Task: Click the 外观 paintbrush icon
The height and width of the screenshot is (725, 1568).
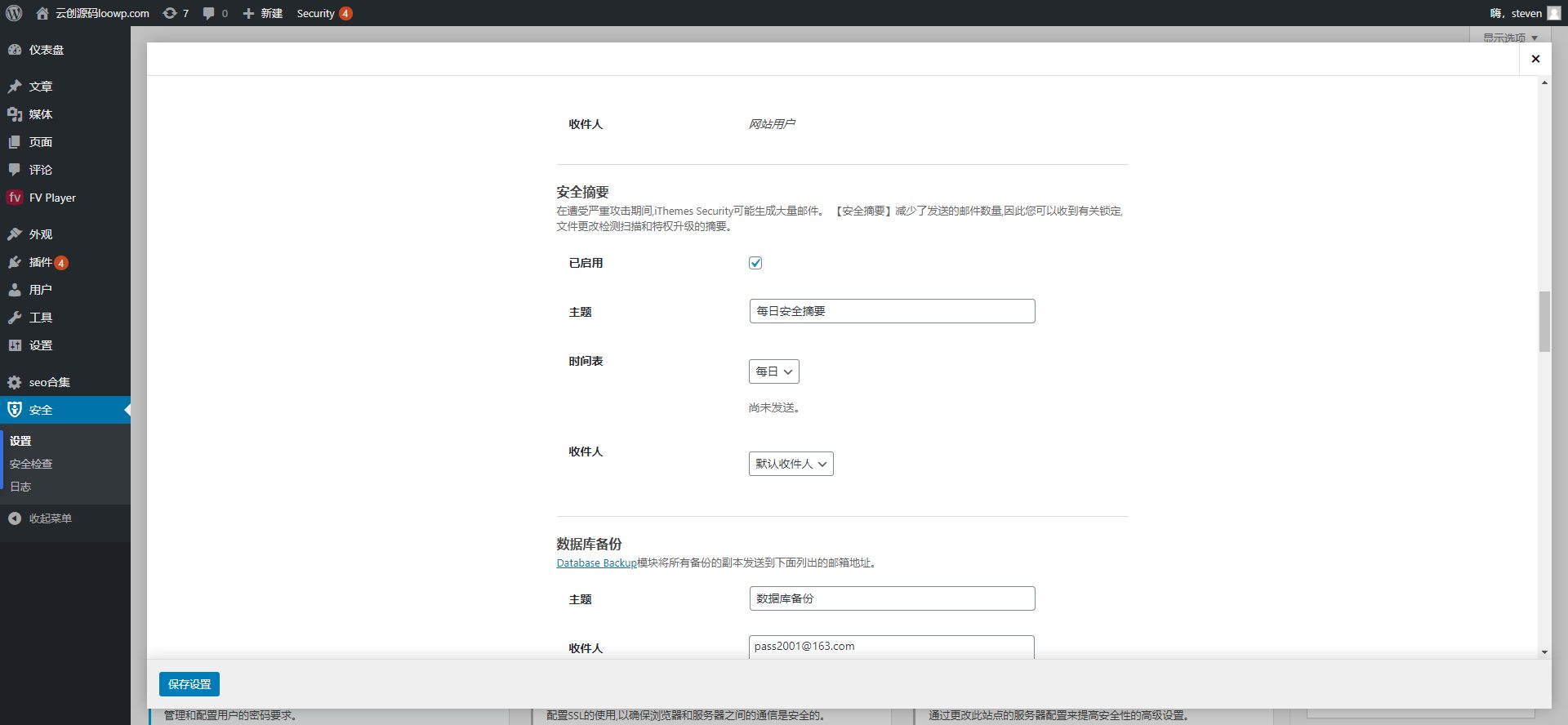Action: [x=15, y=234]
